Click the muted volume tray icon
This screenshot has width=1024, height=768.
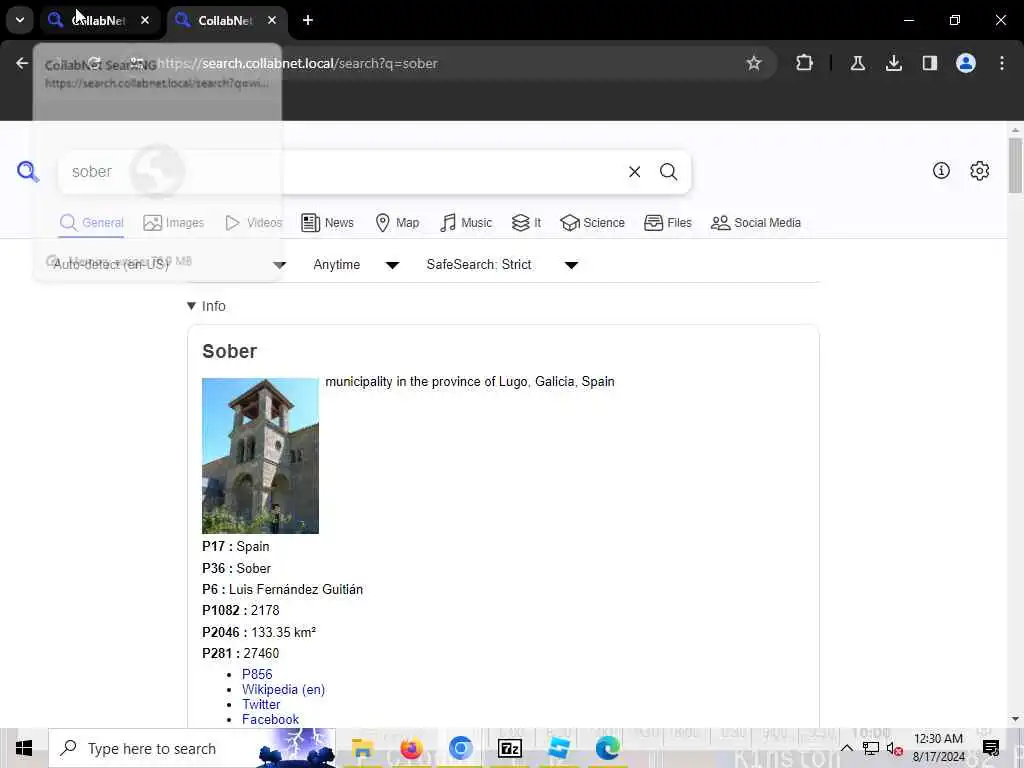pyautogui.click(x=895, y=749)
